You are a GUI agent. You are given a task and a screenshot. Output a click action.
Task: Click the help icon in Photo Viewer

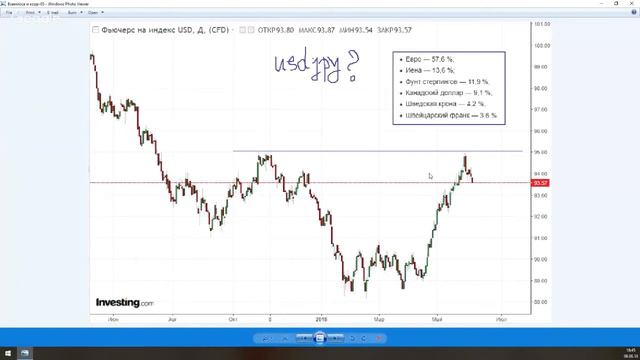coord(634,13)
